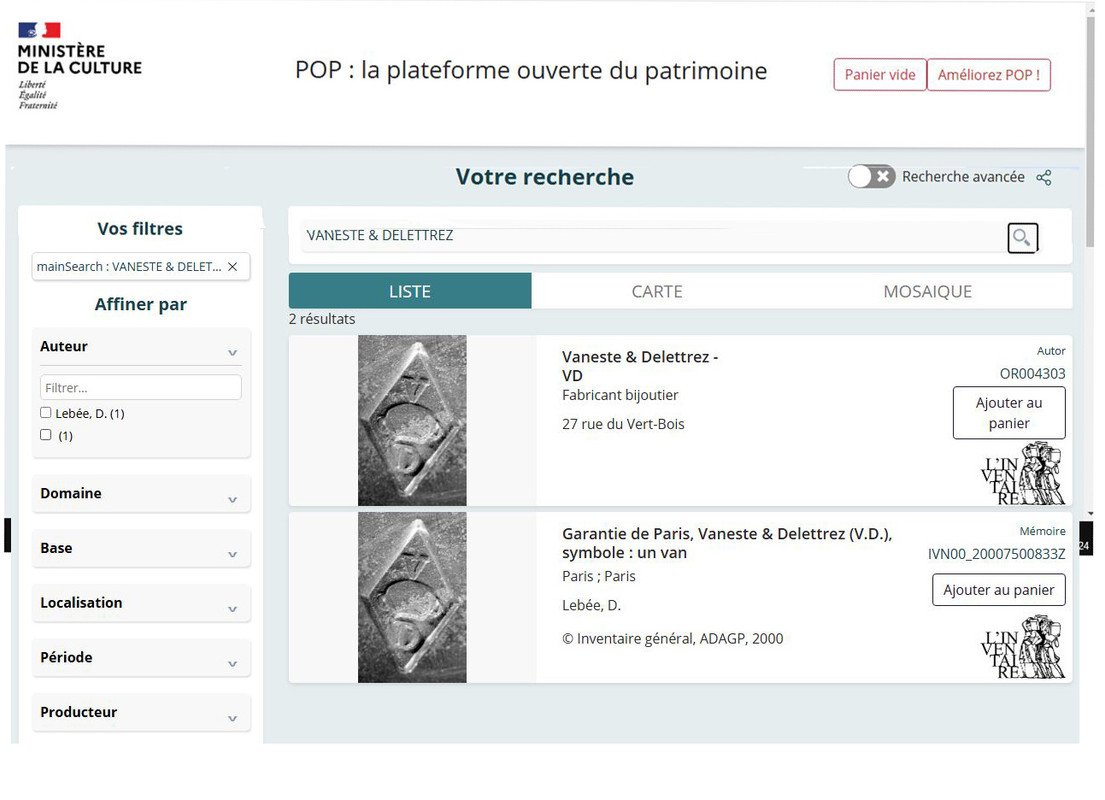Expand the Base filter section
The width and height of the screenshot is (1105, 800).
tap(141, 548)
